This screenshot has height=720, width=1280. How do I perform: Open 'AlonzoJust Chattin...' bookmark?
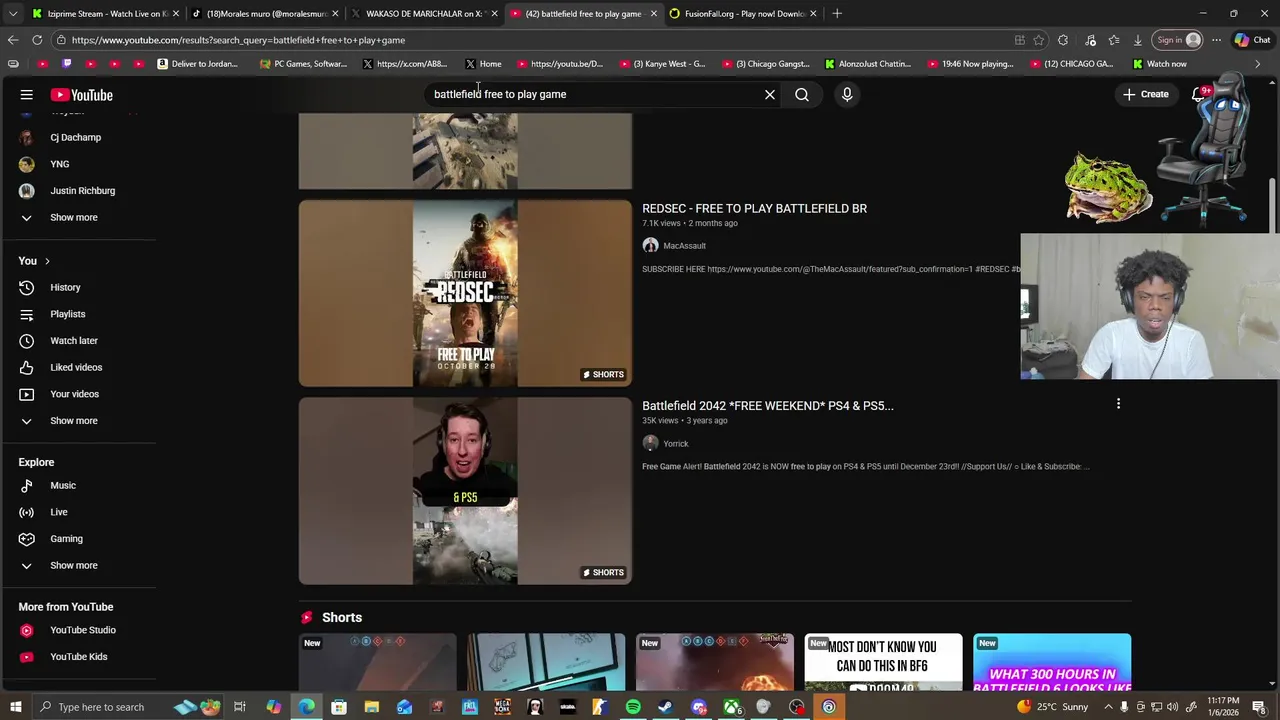click(x=867, y=64)
